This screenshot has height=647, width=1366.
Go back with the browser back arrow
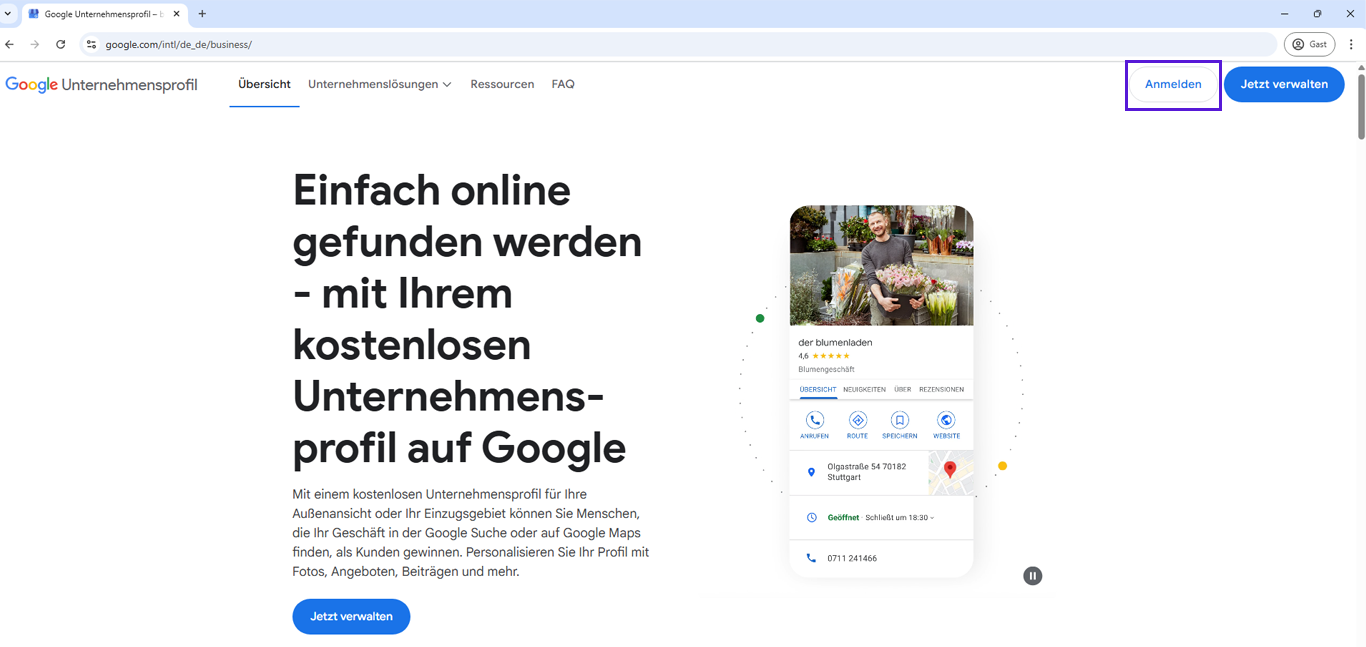pyautogui.click(x=10, y=44)
